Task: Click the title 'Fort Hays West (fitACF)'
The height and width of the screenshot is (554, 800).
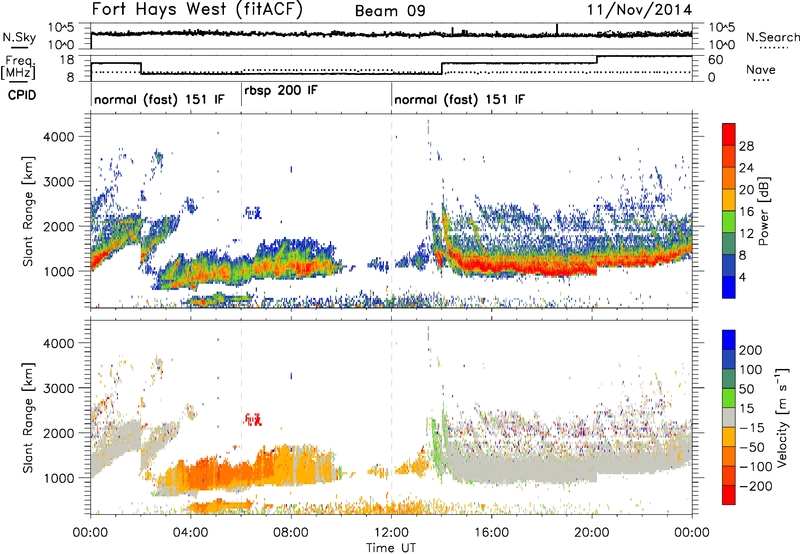Action: click(197, 9)
